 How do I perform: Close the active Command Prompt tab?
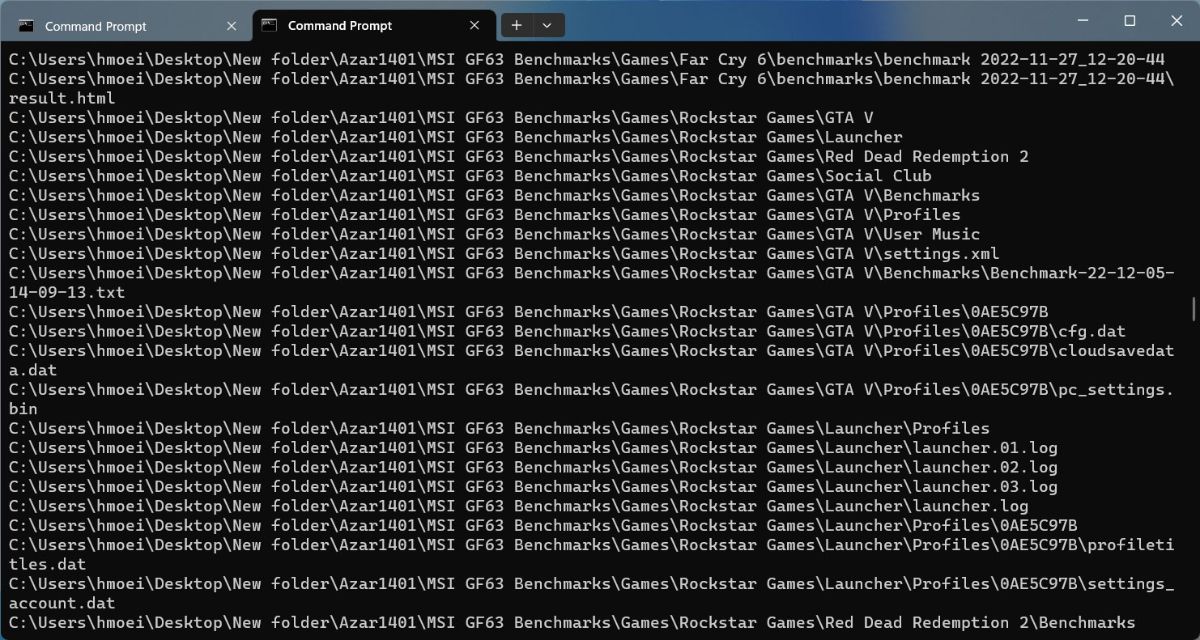pyautogui.click(x=475, y=26)
